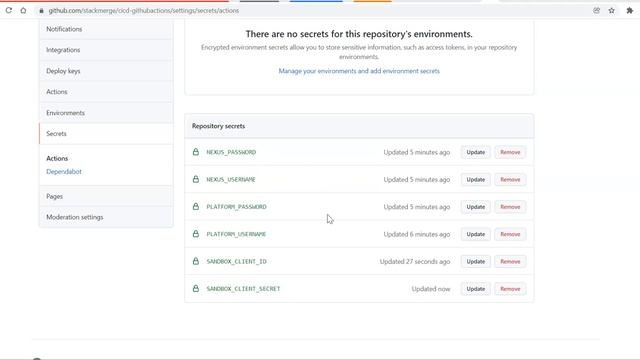
Task: Click the site padlock icon in address bar
Action: pyautogui.click(x=41, y=11)
